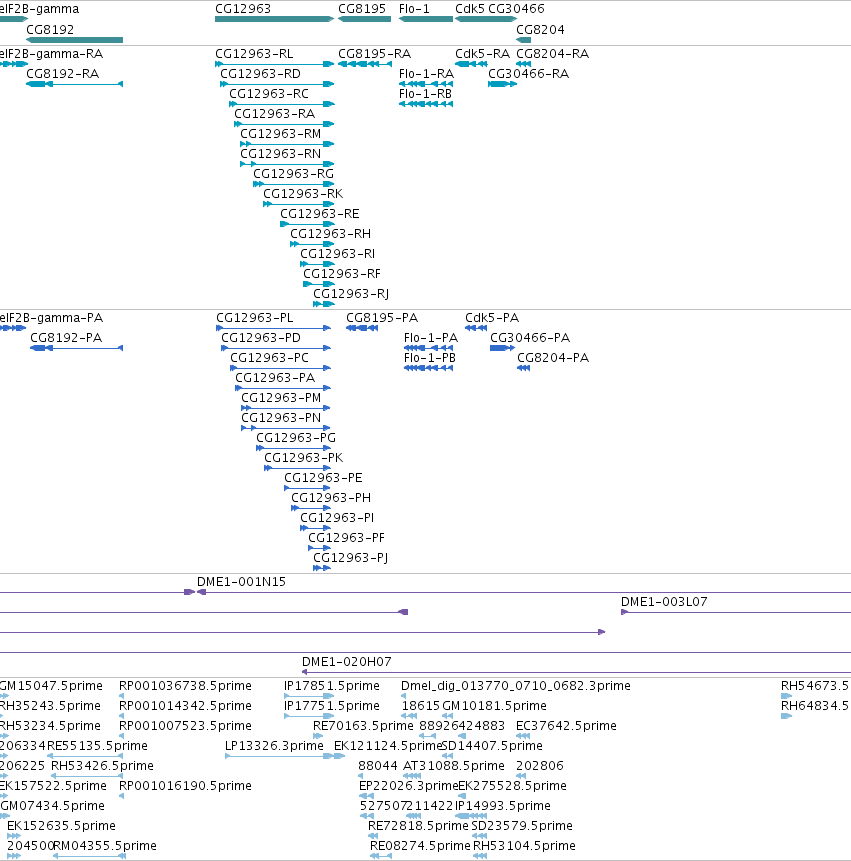Click protein CG12963-PF
This screenshot has height=861, width=851.
[320, 548]
